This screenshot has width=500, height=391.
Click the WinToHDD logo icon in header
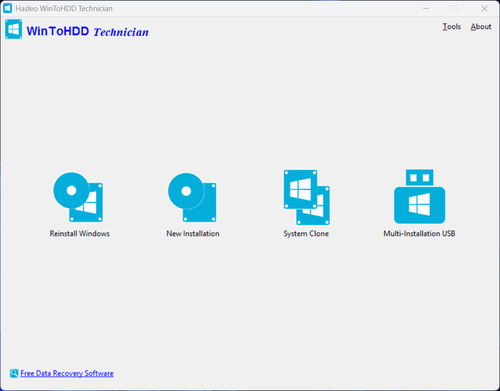click(x=14, y=29)
